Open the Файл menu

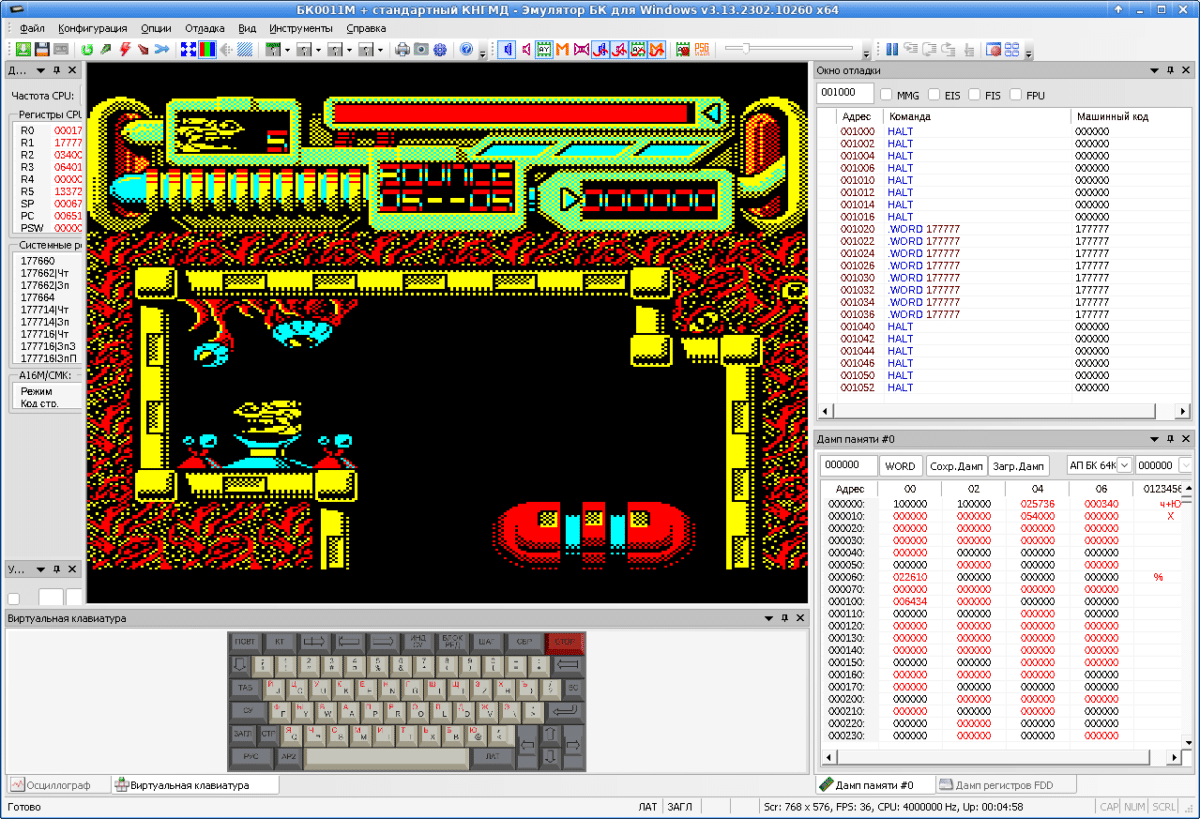coord(31,28)
